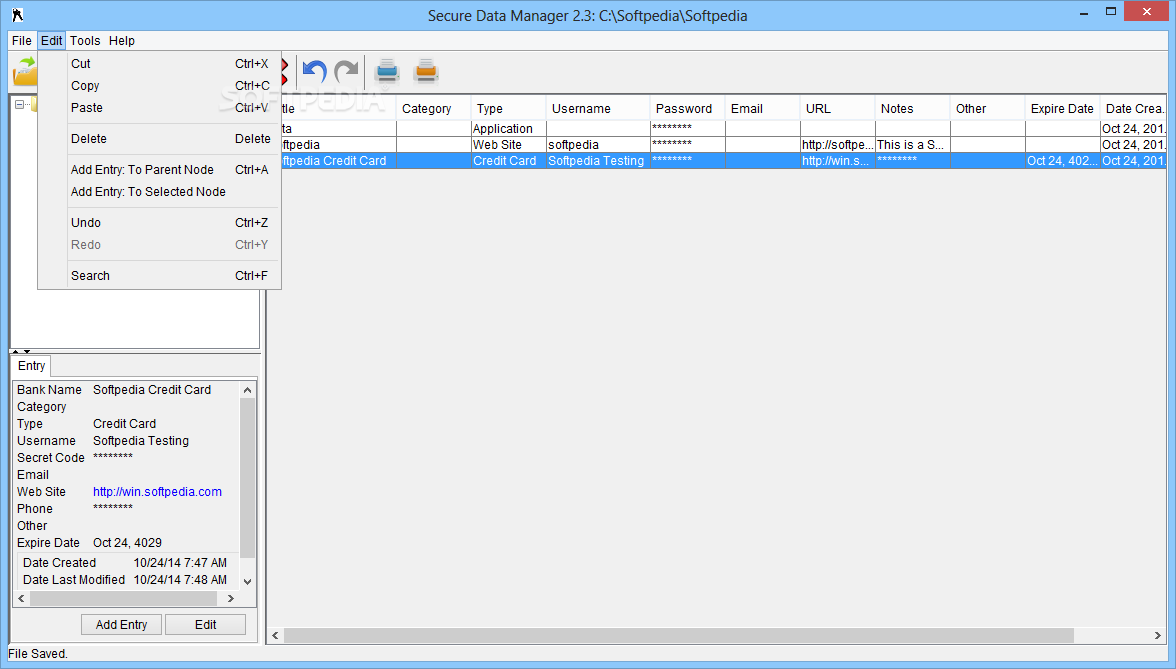
Task: Click the entry panel scroll left arrow
Action: coord(21,598)
